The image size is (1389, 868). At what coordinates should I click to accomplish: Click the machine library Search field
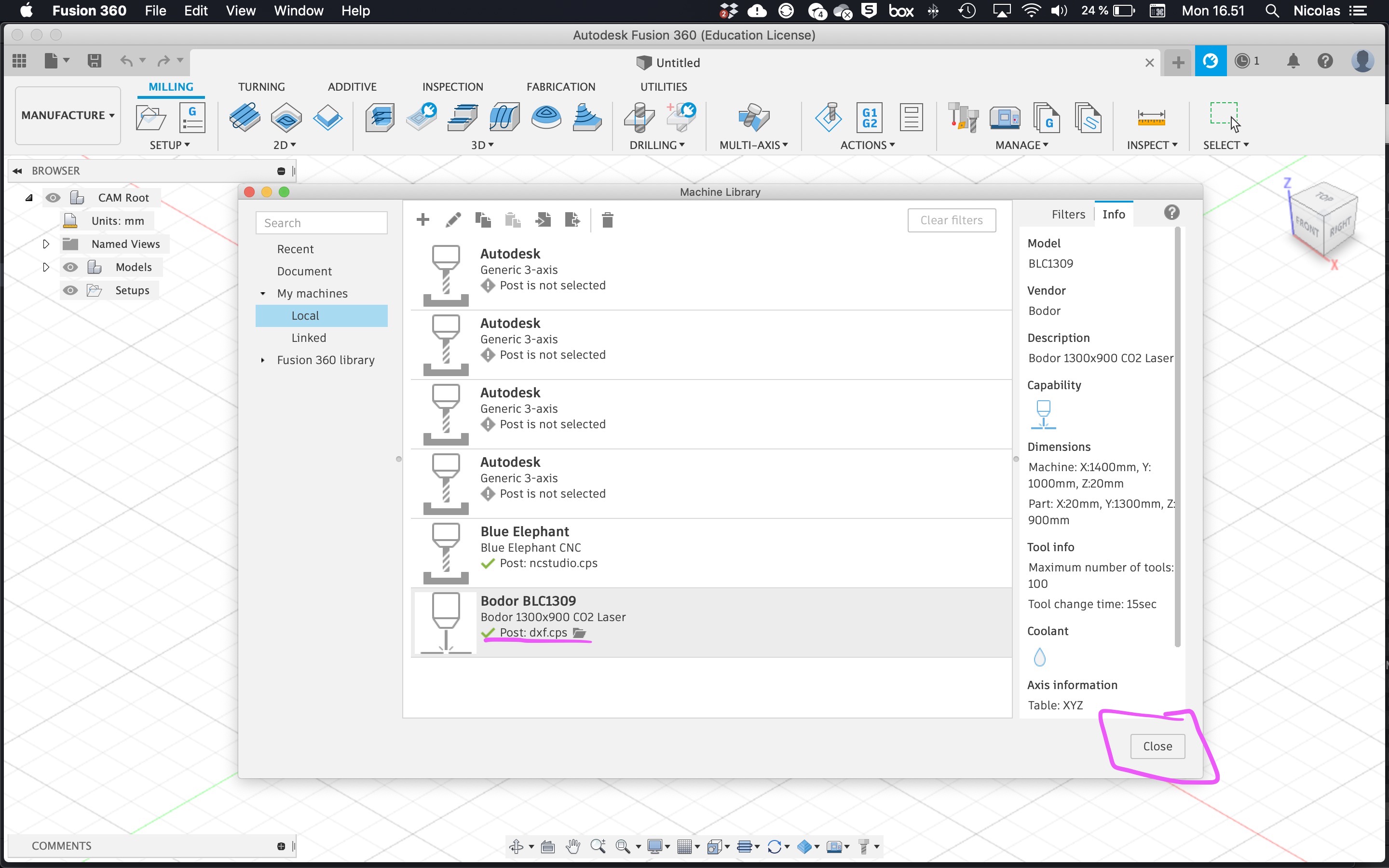321,223
